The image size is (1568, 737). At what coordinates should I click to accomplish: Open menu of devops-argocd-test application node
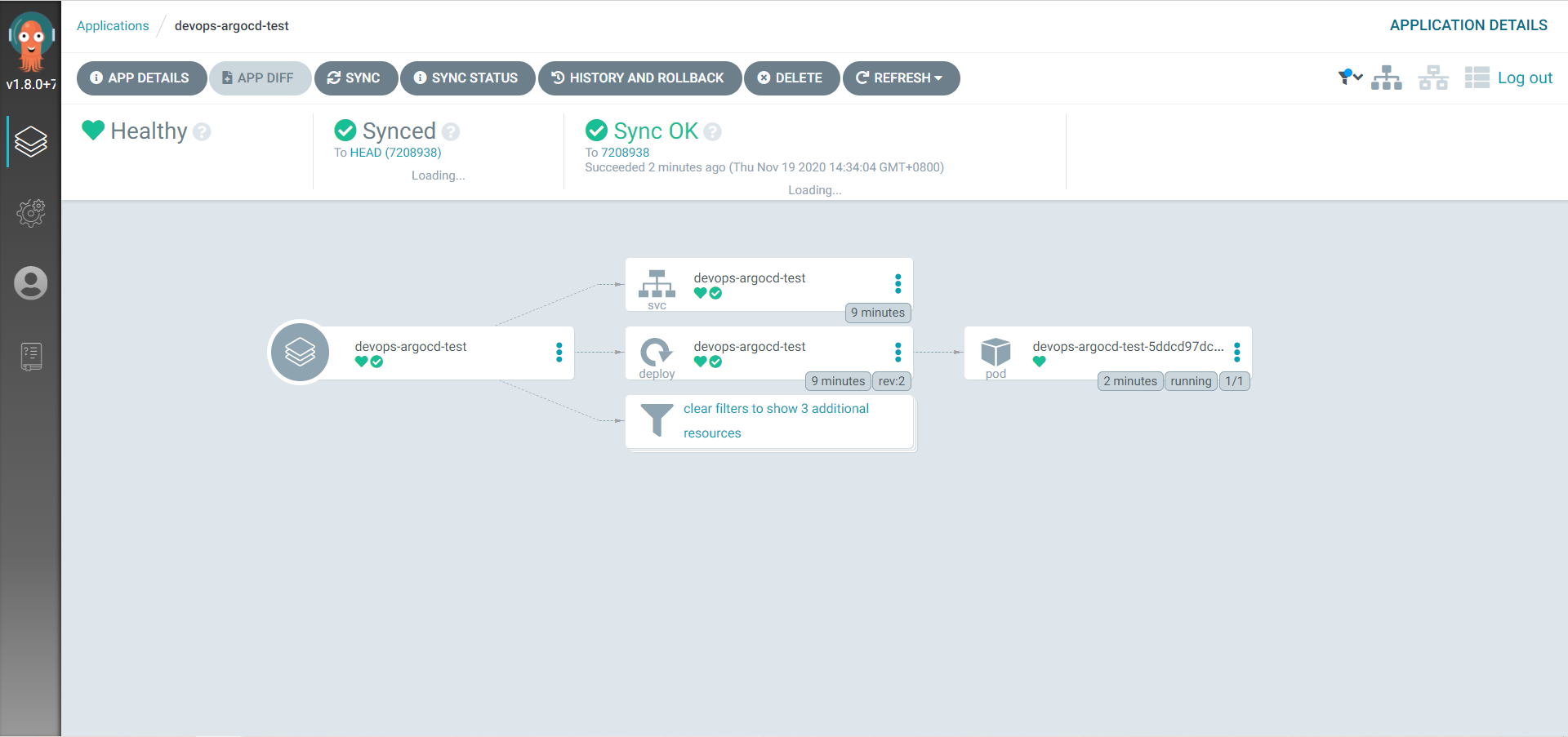coord(559,353)
